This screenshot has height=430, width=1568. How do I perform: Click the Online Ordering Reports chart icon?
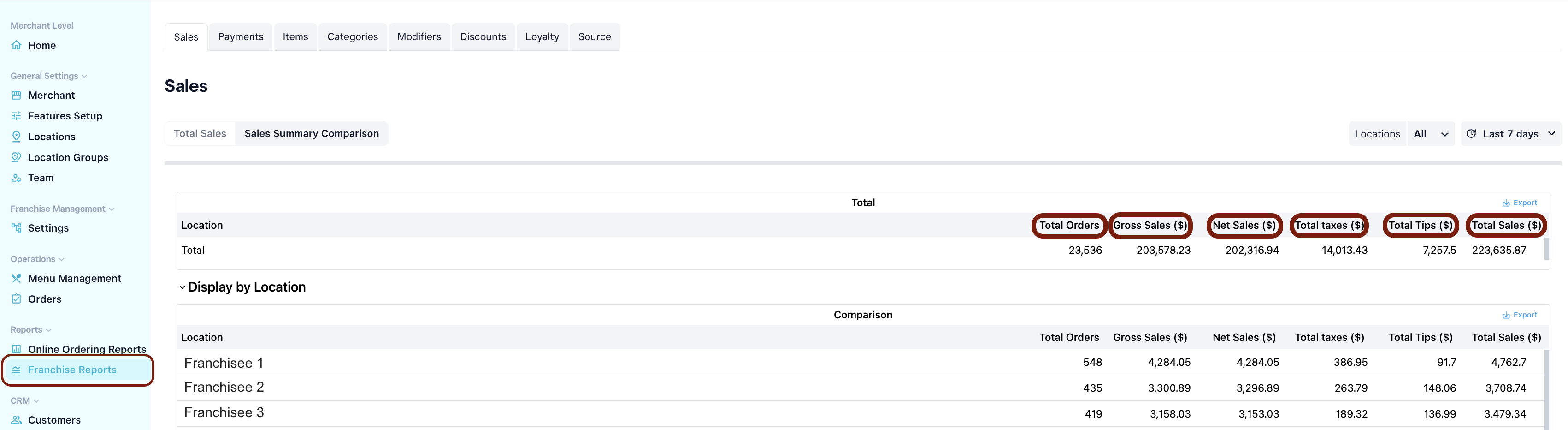17,349
